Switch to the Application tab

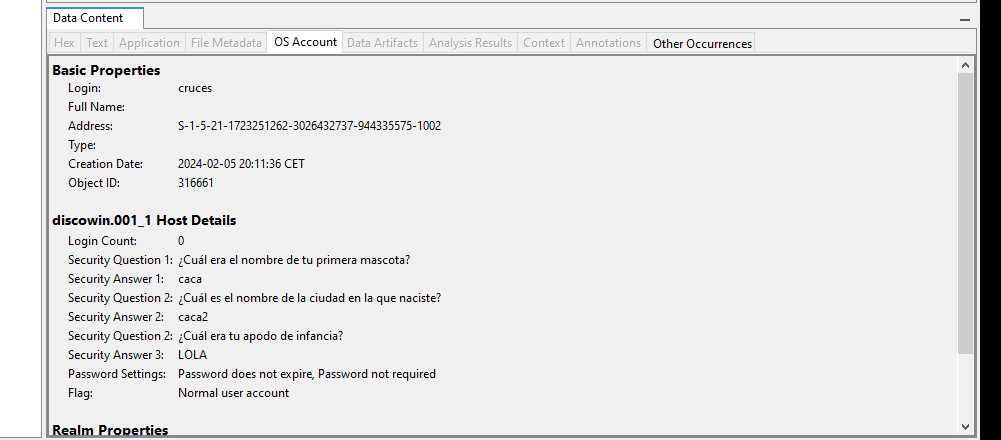tap(149, 43)
